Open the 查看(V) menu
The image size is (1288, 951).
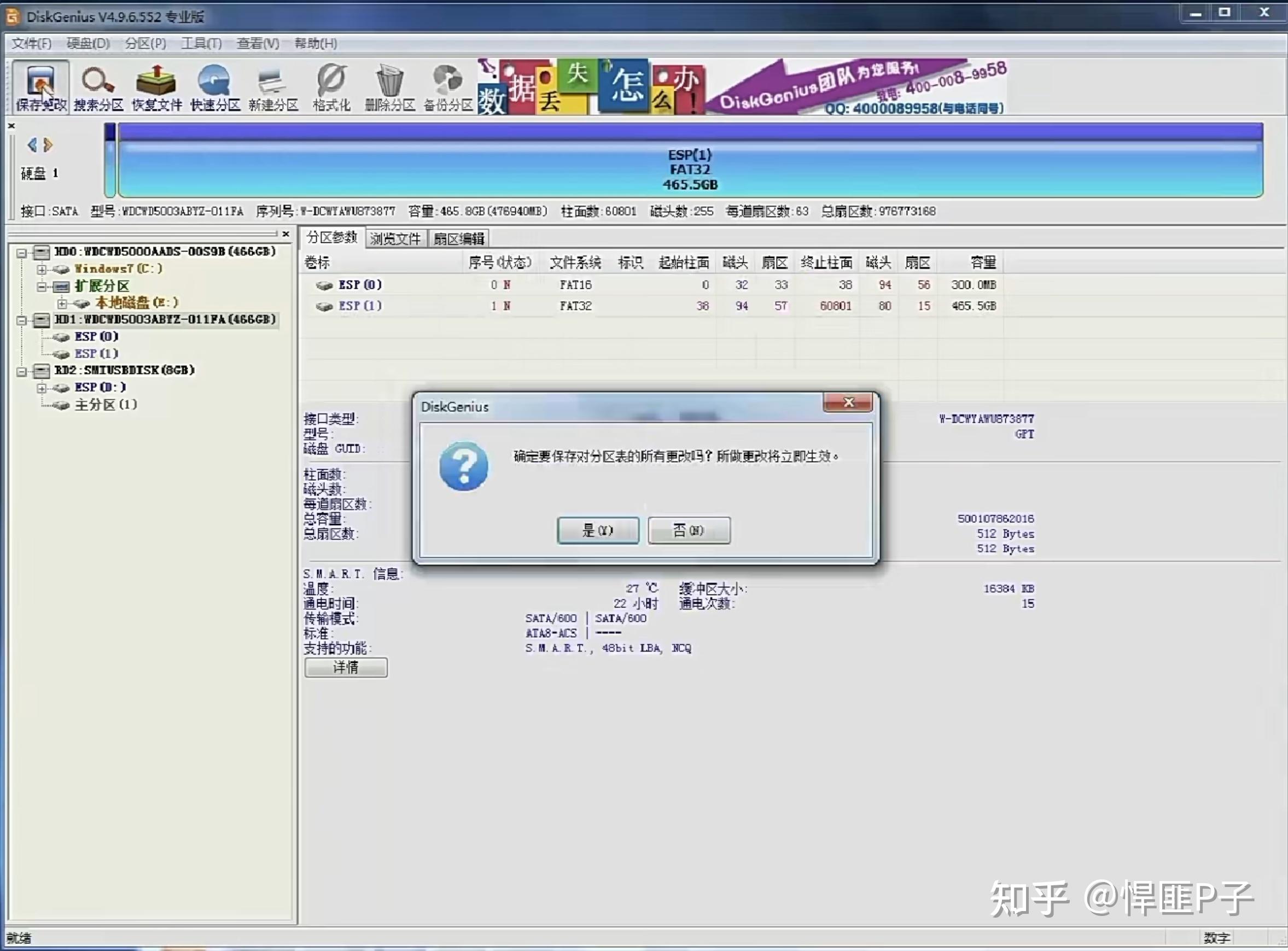[258, 44]
